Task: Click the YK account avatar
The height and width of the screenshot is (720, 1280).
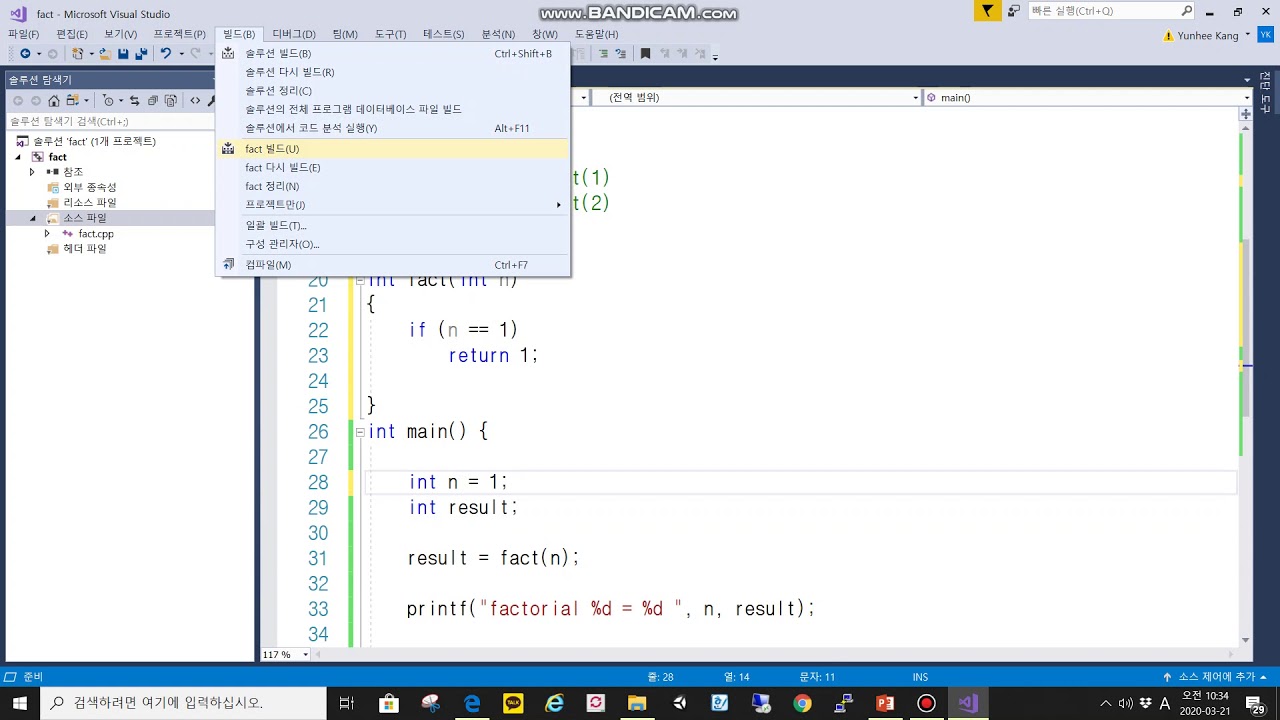Action: (x=1265, y=35)
